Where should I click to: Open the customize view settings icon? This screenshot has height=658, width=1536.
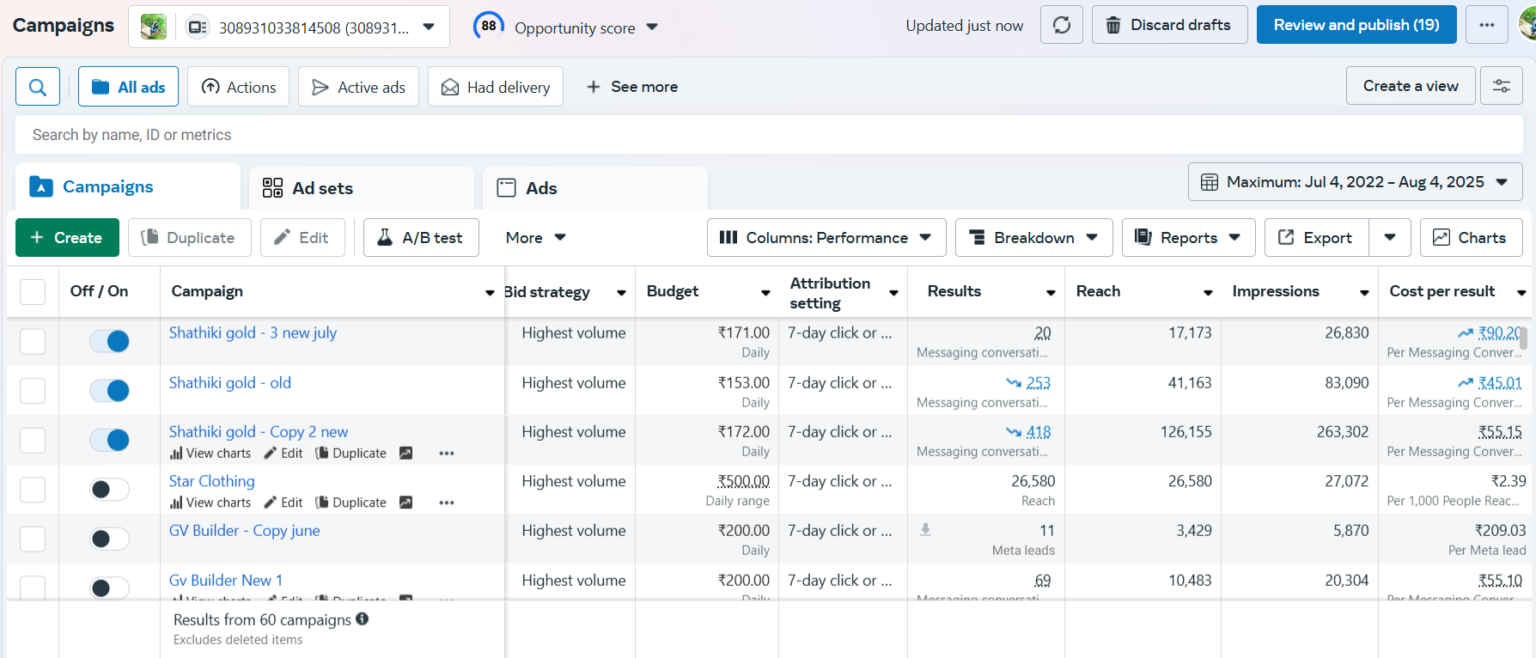coord(1501,86)
